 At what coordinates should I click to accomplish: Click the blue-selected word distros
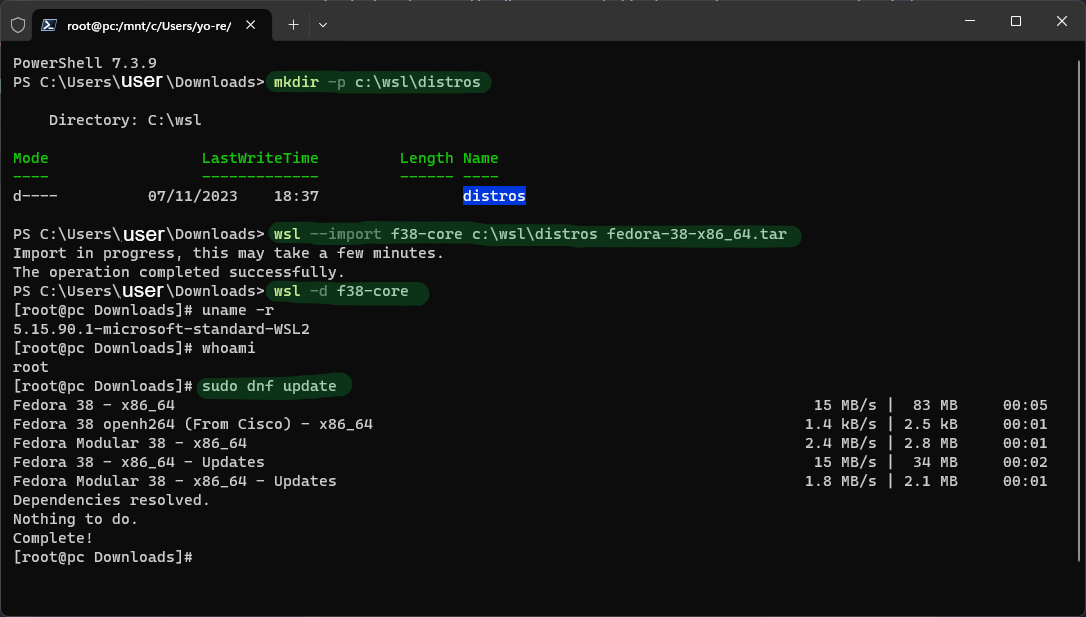(x=494, y=195)
